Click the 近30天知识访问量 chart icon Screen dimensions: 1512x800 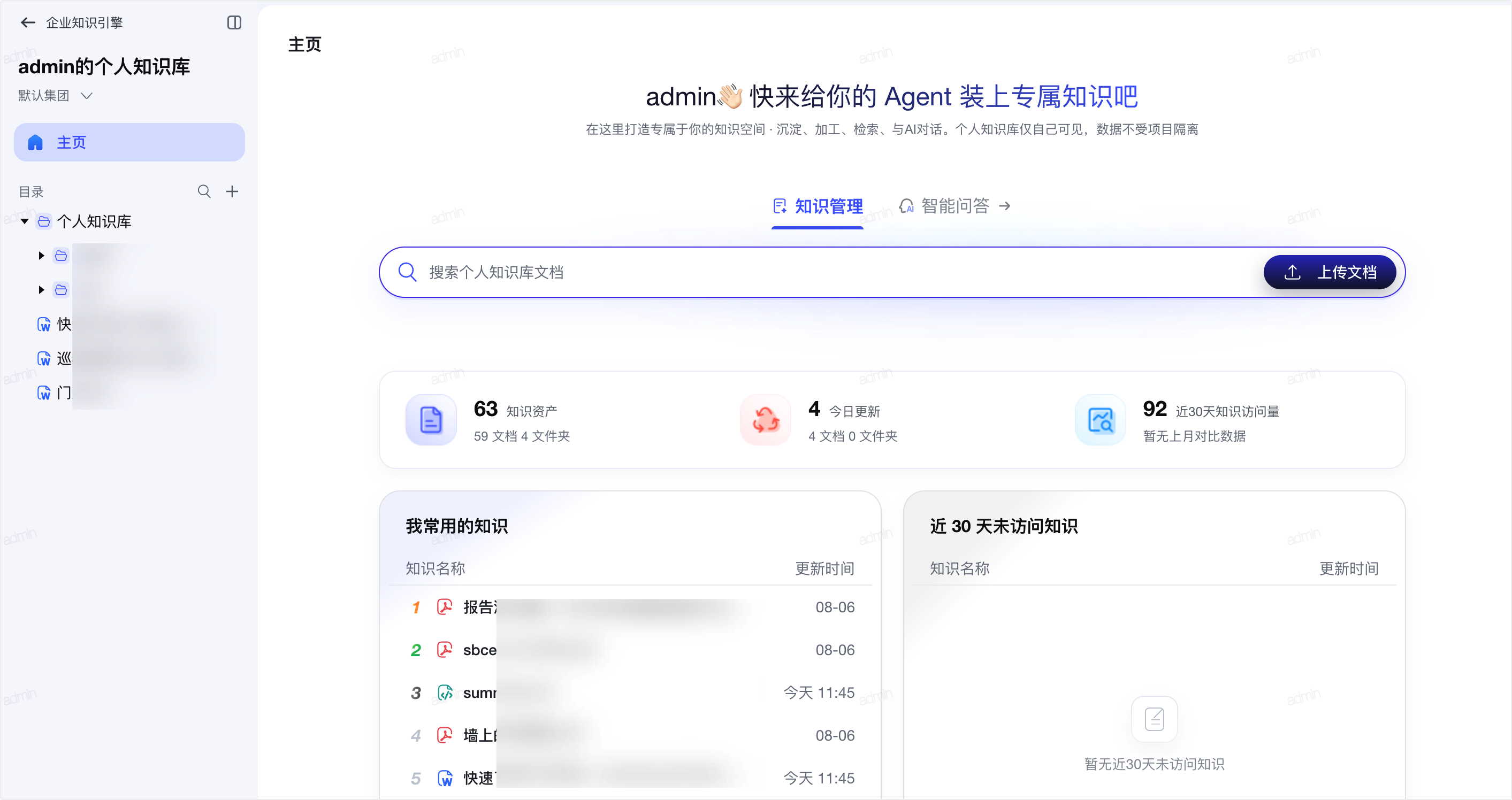click(x=1101, y=420)
